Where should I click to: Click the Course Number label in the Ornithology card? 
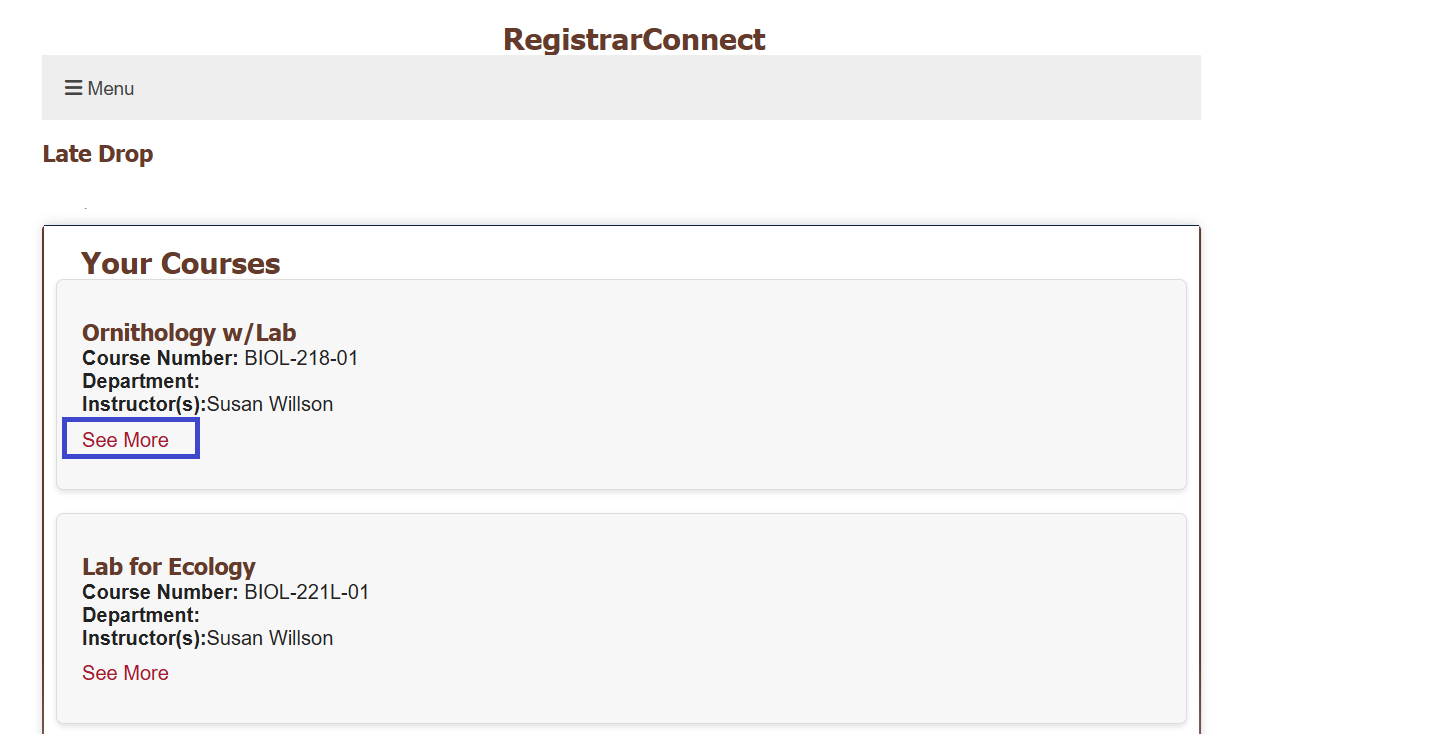pyautogui.click(x=160, y=358)
